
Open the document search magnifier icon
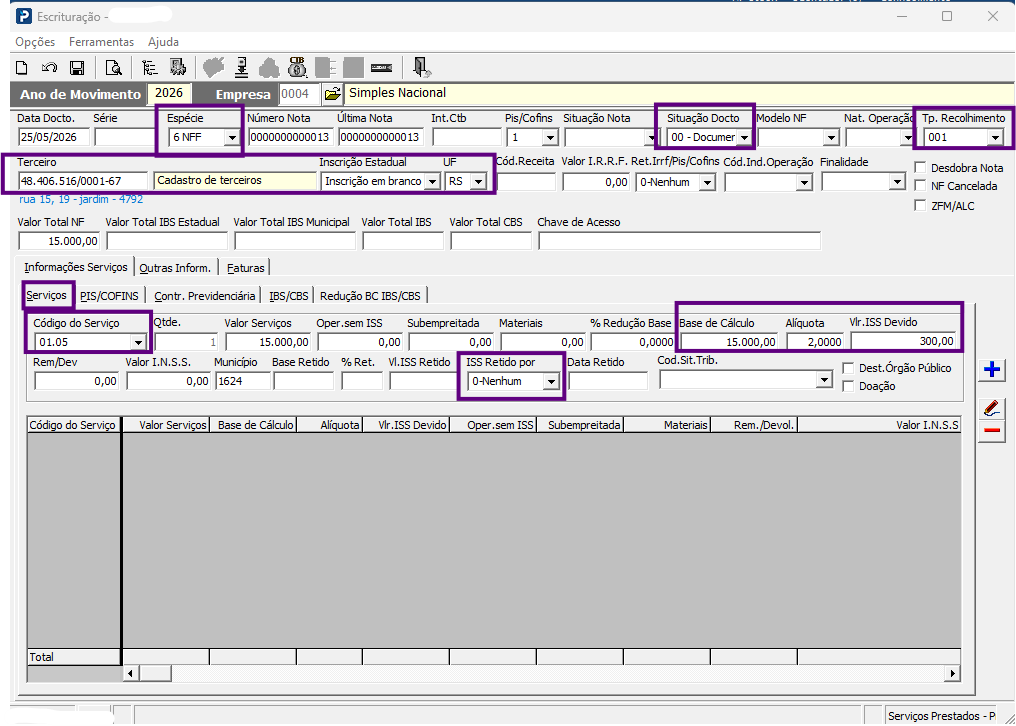tap(113, 67)
